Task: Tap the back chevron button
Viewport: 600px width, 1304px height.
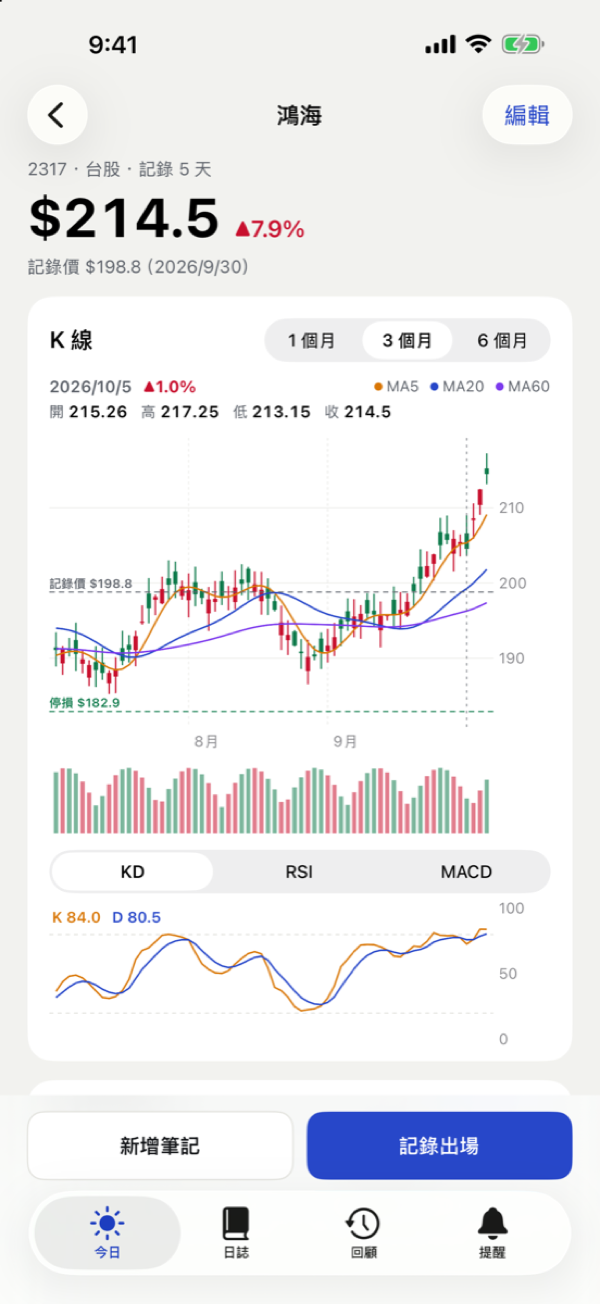Action: click(x=57, y=115)
